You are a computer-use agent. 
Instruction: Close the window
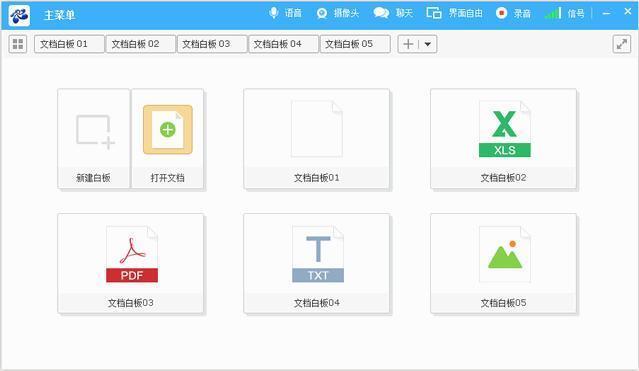[628, 12]
